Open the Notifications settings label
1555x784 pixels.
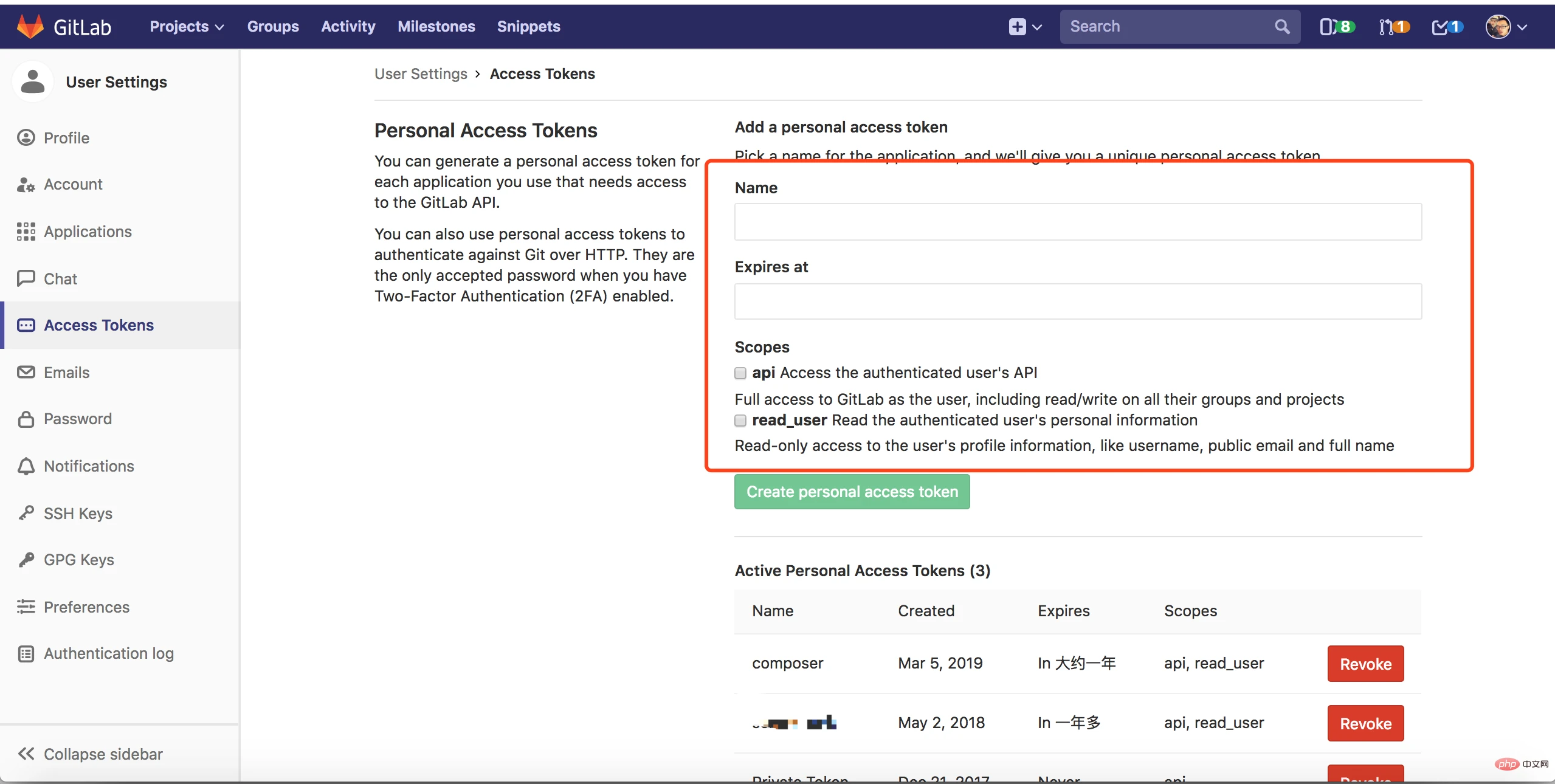(89, 466)
